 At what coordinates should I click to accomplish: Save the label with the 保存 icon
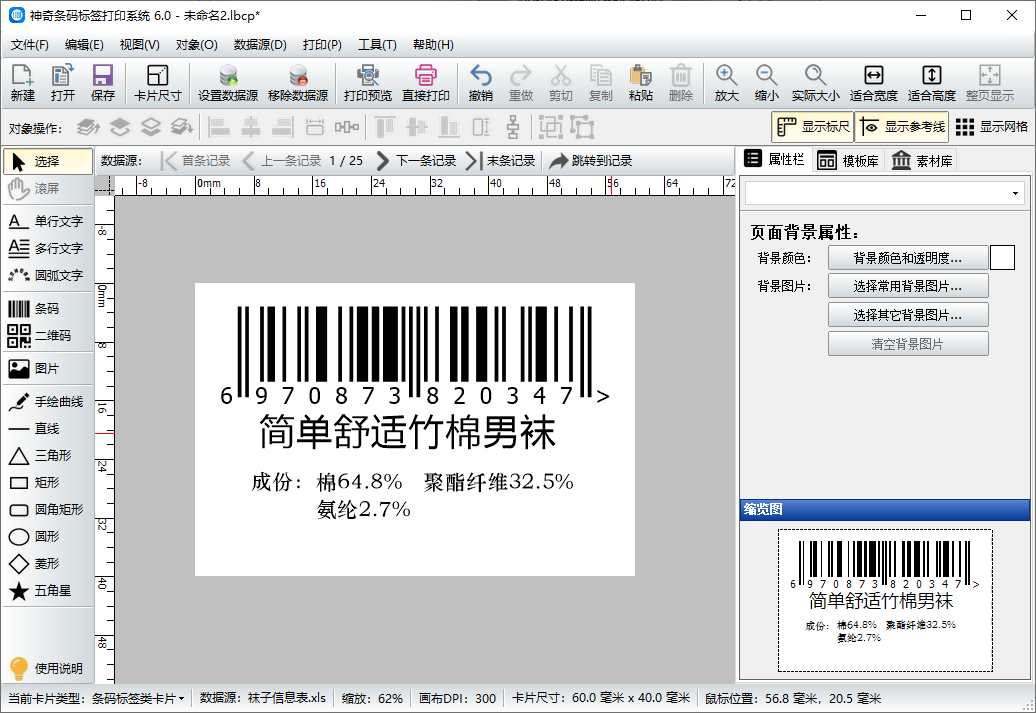102,83
